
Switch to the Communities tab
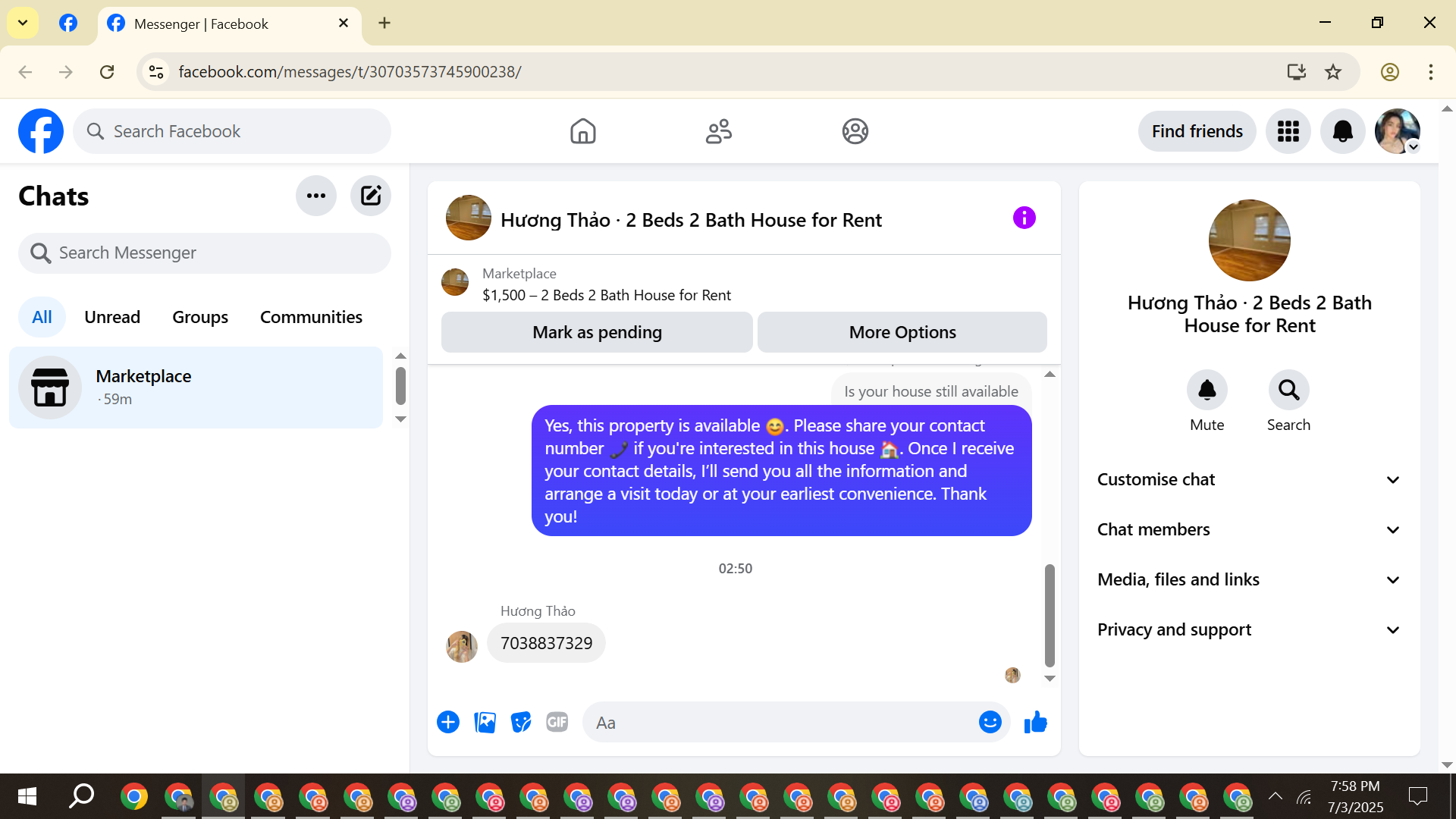(x=311, y=317)
